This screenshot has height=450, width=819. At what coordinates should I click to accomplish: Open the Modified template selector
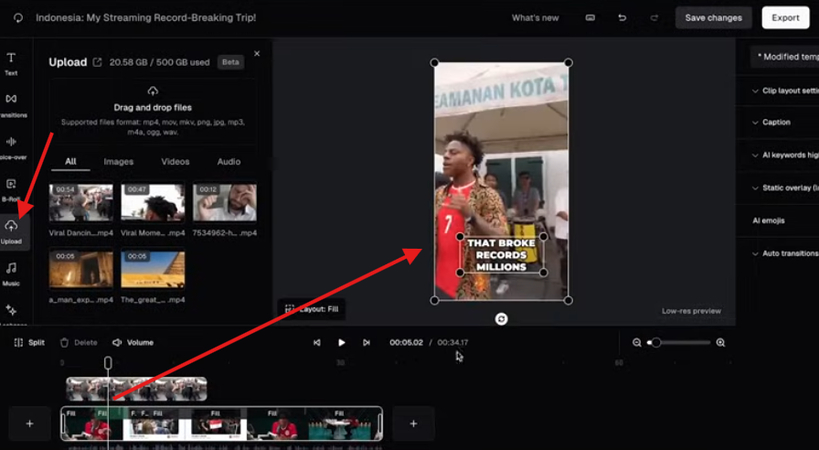pyautogui.click(x=785, y=57)
